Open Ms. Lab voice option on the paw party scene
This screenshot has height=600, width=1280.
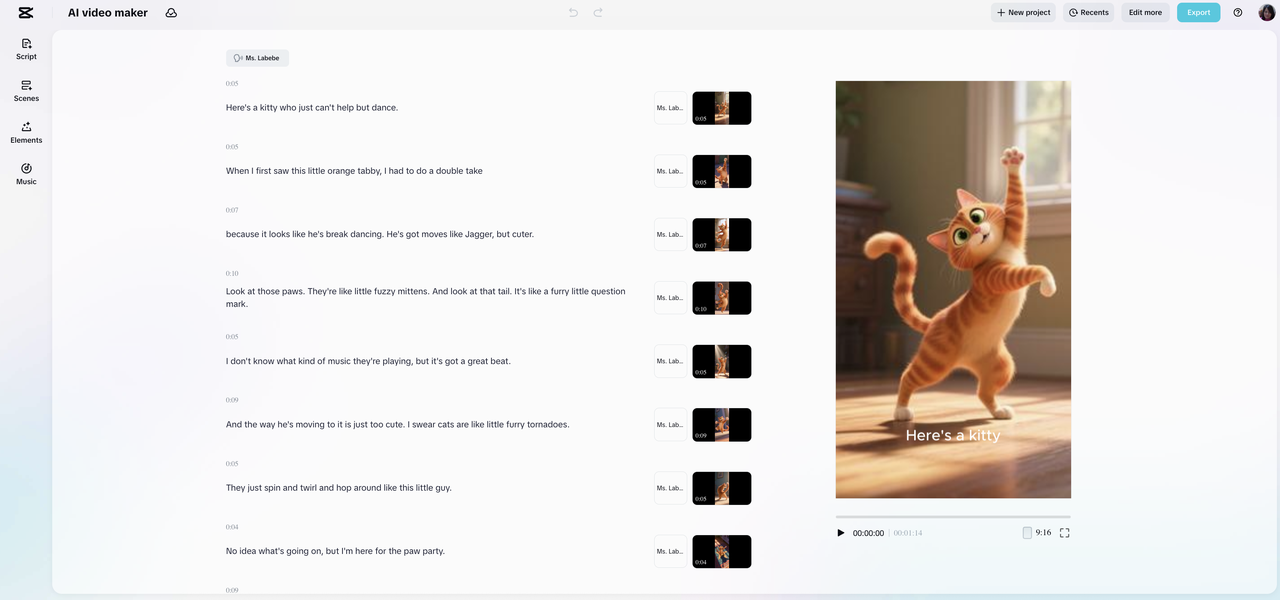tap(669, 551)
